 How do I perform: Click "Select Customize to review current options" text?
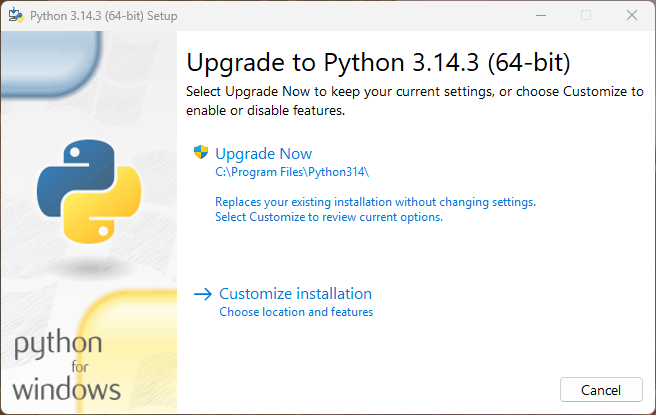click(x=328, y=217)
